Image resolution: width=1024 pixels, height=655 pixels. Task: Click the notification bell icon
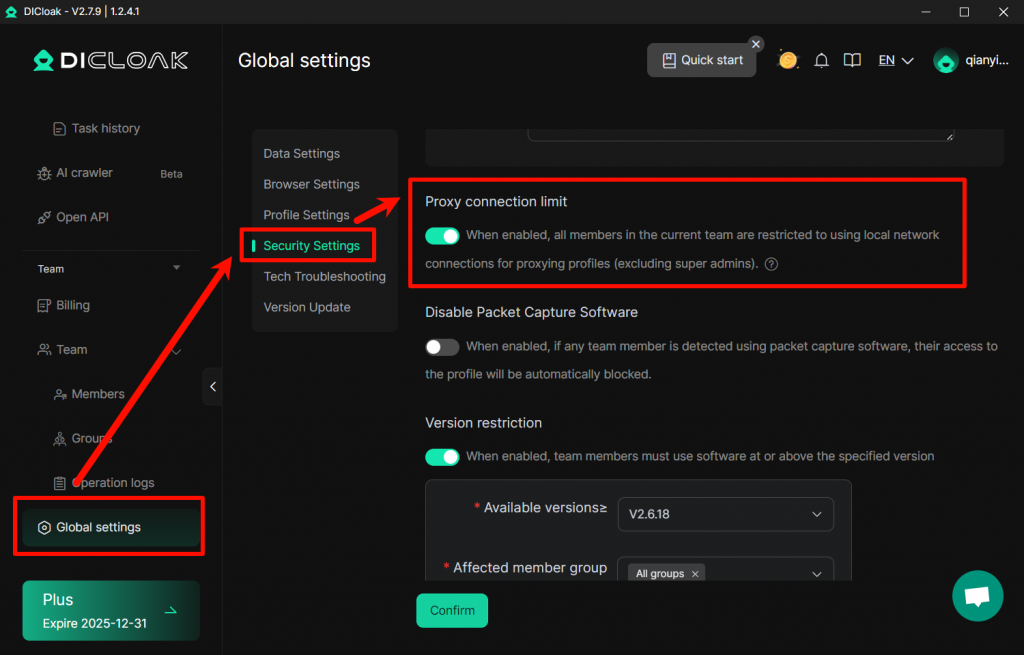pyautogui.click(x=821, y=60)
